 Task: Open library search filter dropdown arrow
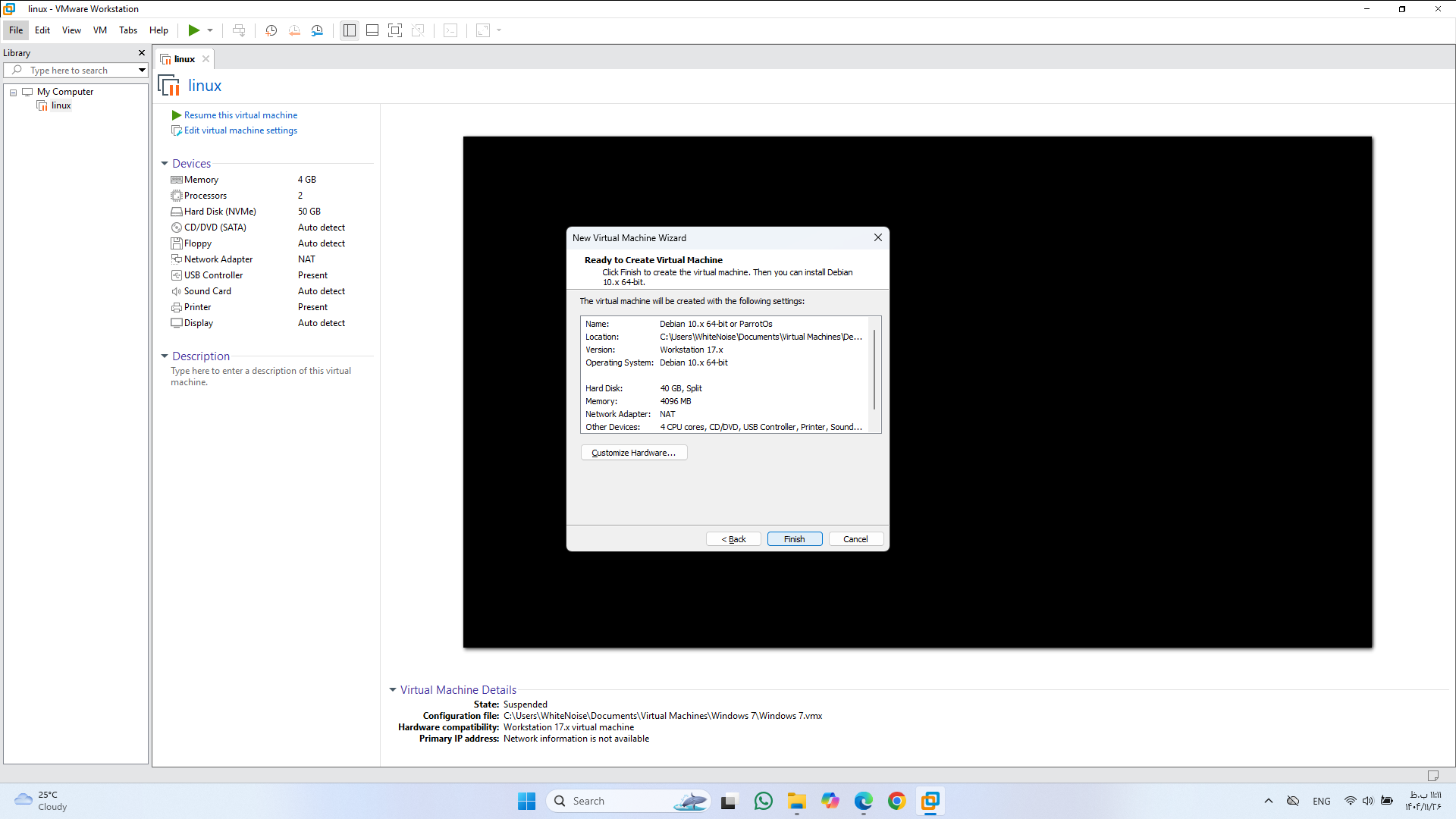[142, 71]
